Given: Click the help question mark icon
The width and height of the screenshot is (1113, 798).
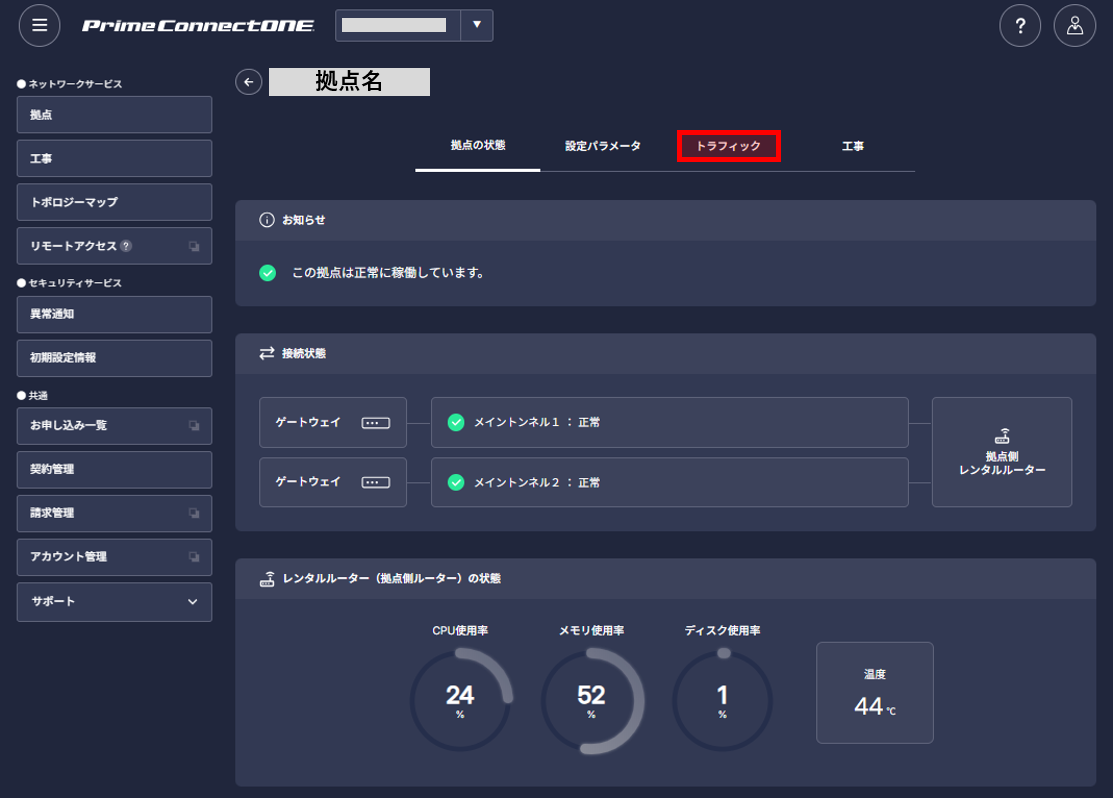Looking at the screenshot, I should pyautogui.click(x=1020, y=26).
